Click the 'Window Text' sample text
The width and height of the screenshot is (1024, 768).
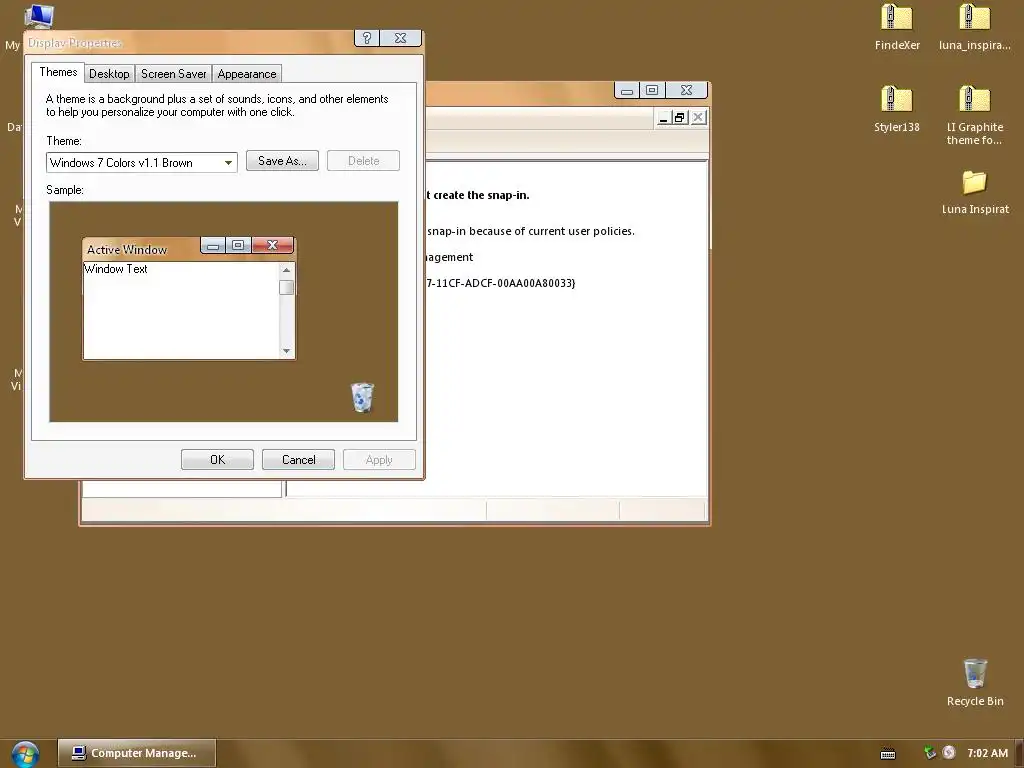(x=116, y=269)
